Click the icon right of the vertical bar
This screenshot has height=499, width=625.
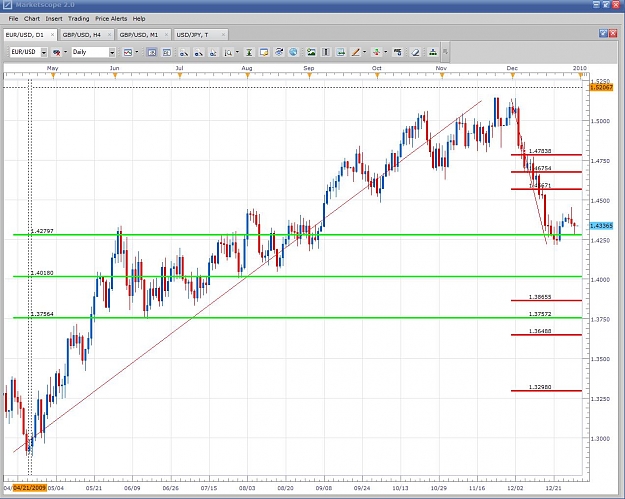point(341,52)
